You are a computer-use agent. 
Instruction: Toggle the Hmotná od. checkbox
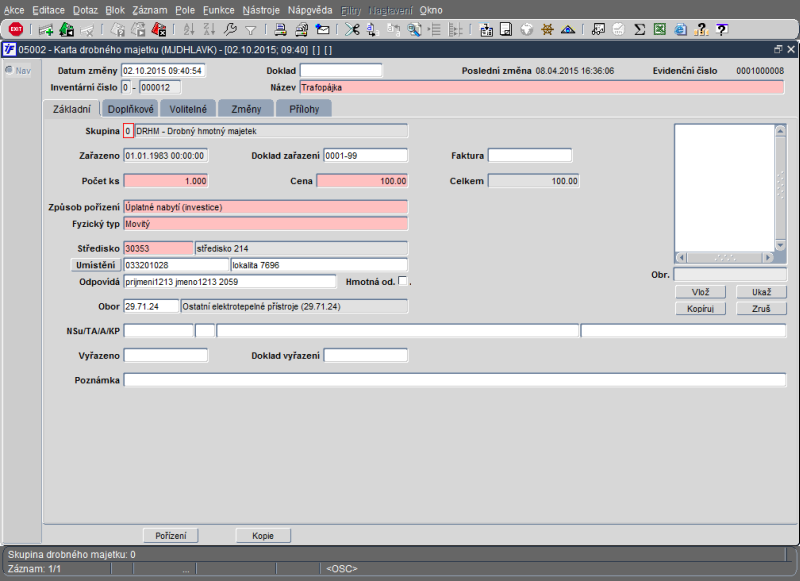pos(403,281)
